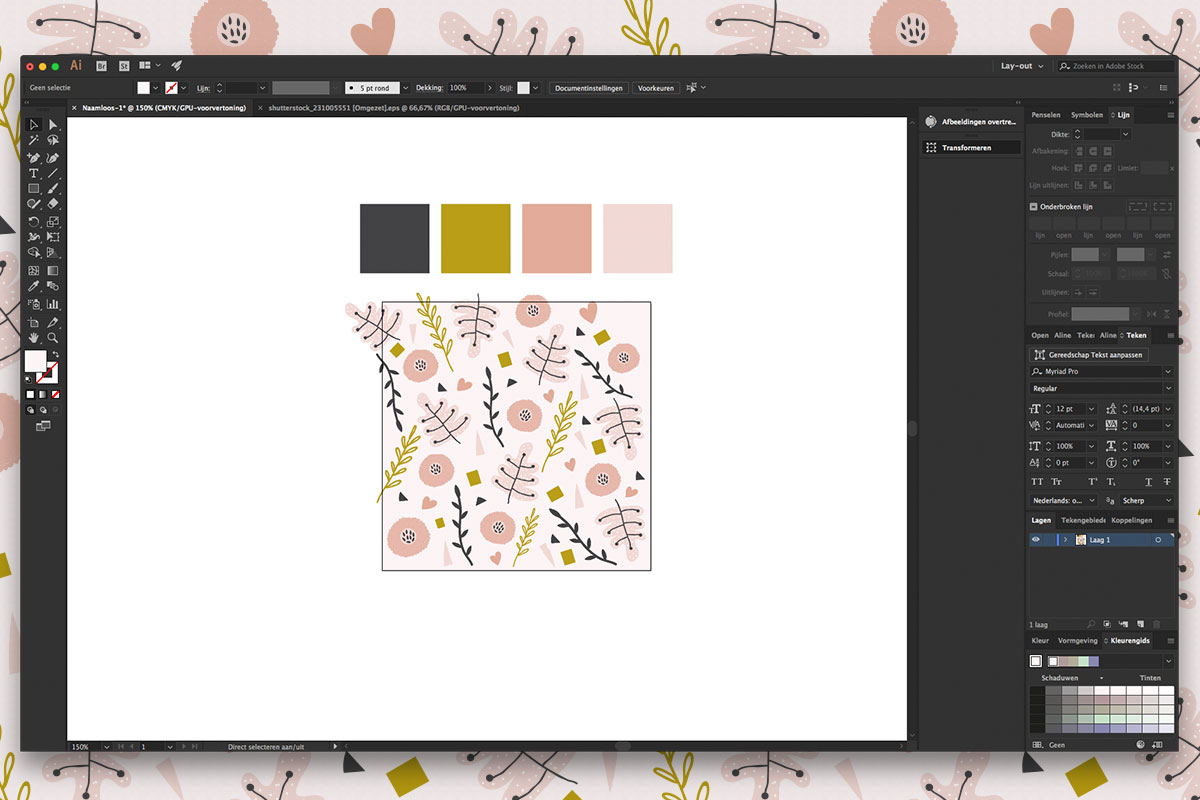Select the Hand tool
The height and width of the screenshot is (800, 1200).
34,337
